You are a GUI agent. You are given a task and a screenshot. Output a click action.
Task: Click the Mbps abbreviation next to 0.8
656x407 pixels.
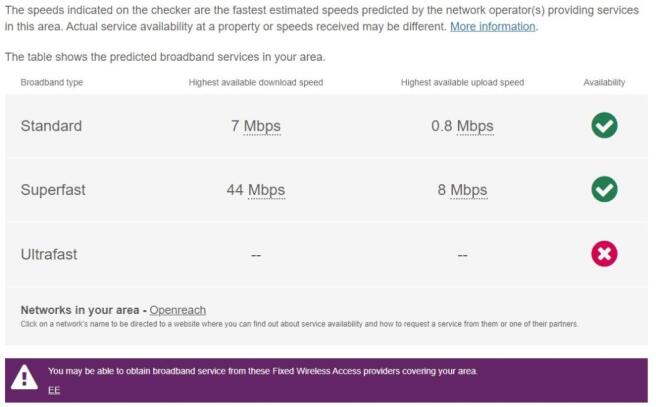click(475, 126)
